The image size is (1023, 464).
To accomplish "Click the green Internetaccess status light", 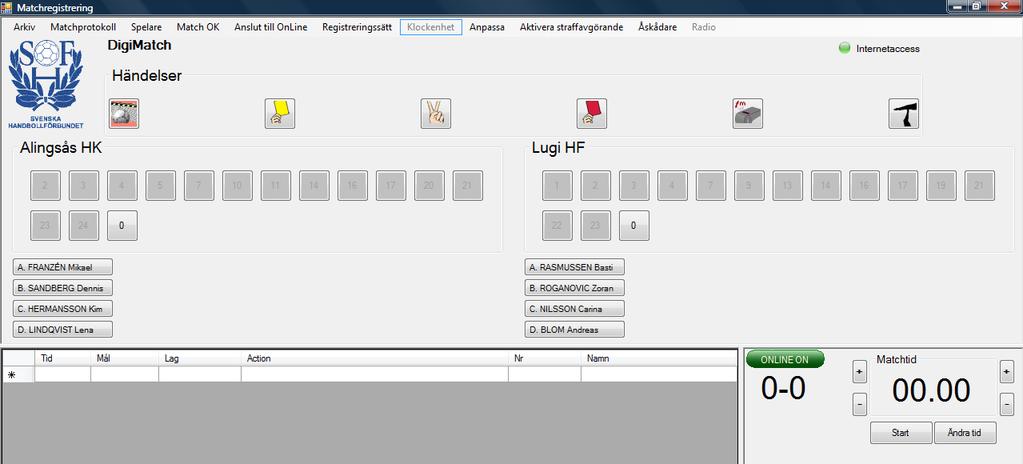I will (x=844, y=48).
